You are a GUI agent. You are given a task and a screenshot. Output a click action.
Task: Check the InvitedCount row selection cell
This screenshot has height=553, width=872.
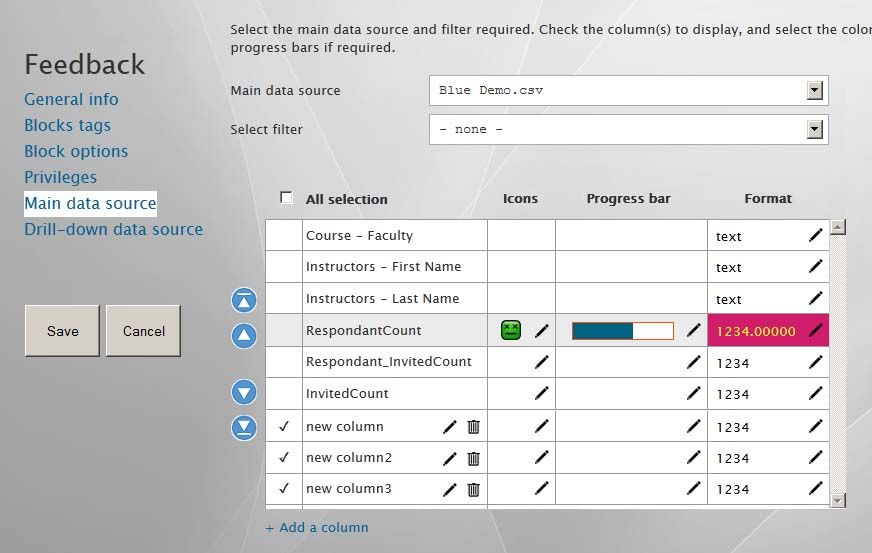point(284,393)
